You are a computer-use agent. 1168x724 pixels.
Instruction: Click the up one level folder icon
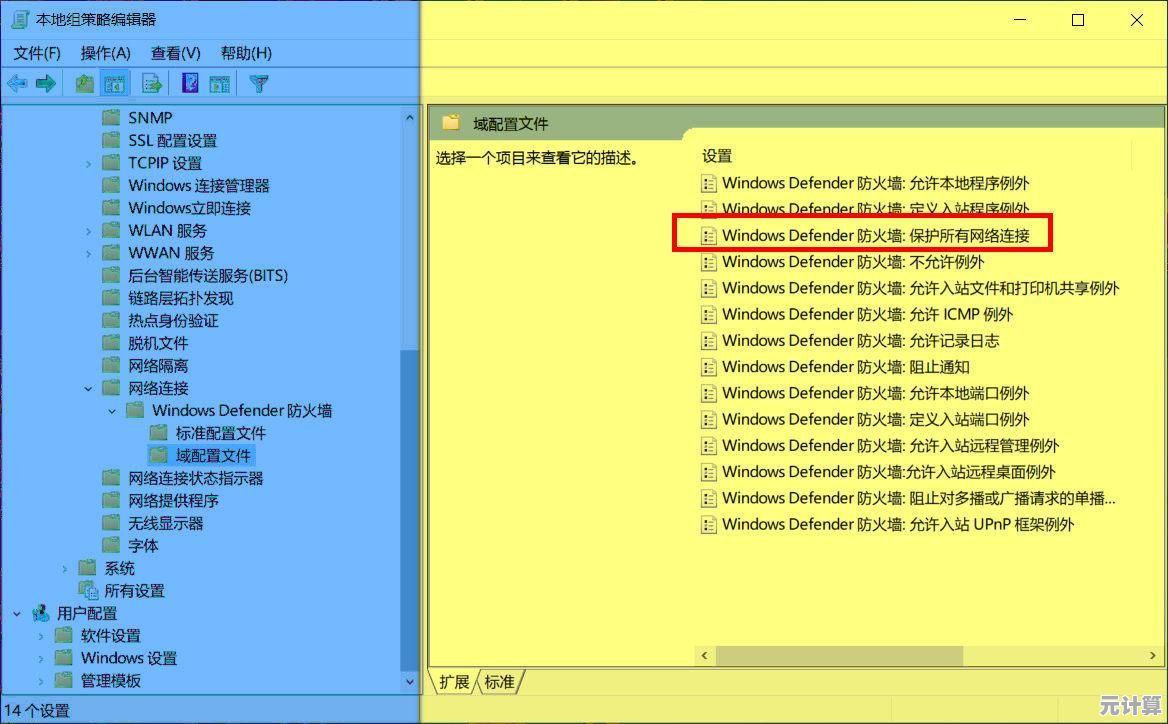point(85,83)
